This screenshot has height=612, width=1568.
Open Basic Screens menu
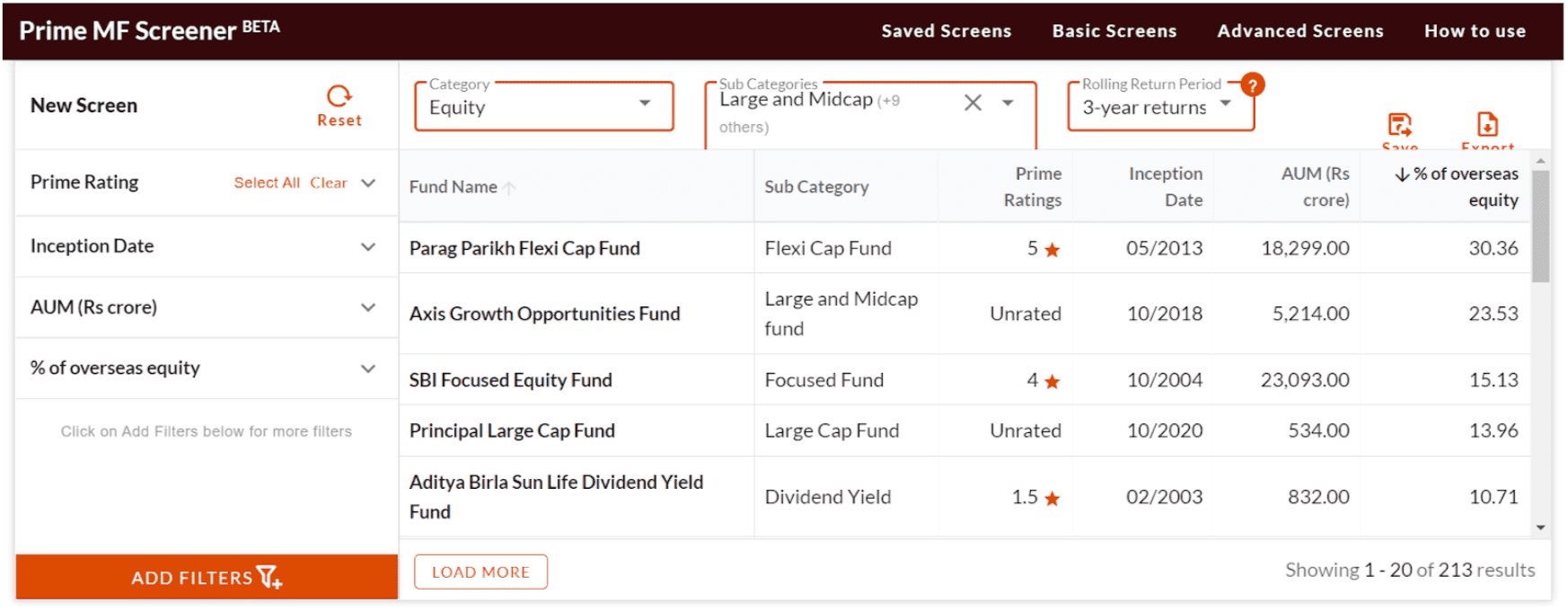coord(1114,31)
